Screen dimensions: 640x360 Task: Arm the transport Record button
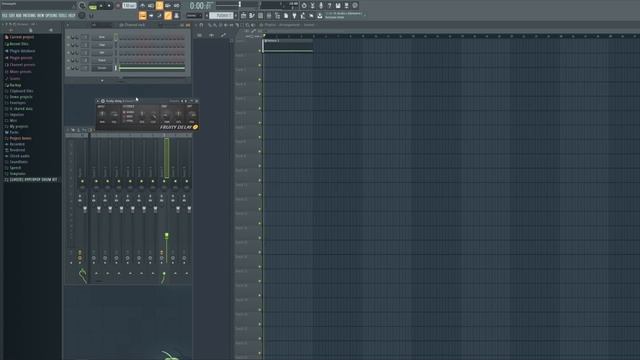point(118,6)
